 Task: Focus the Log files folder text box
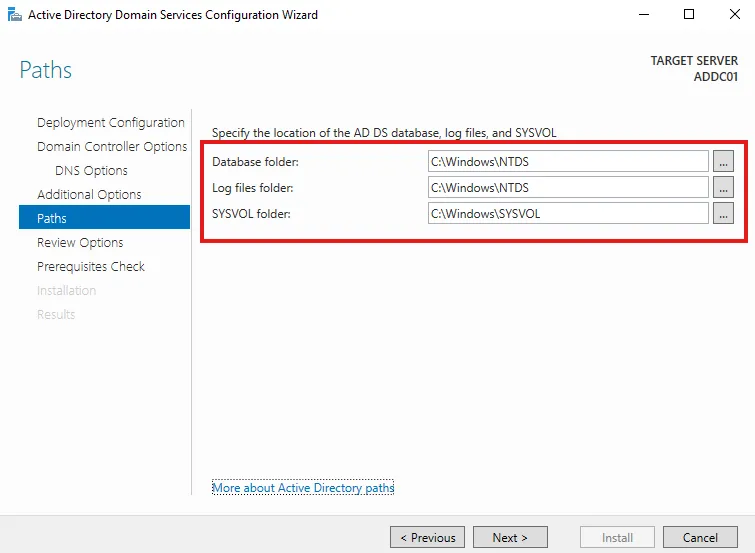567,187
